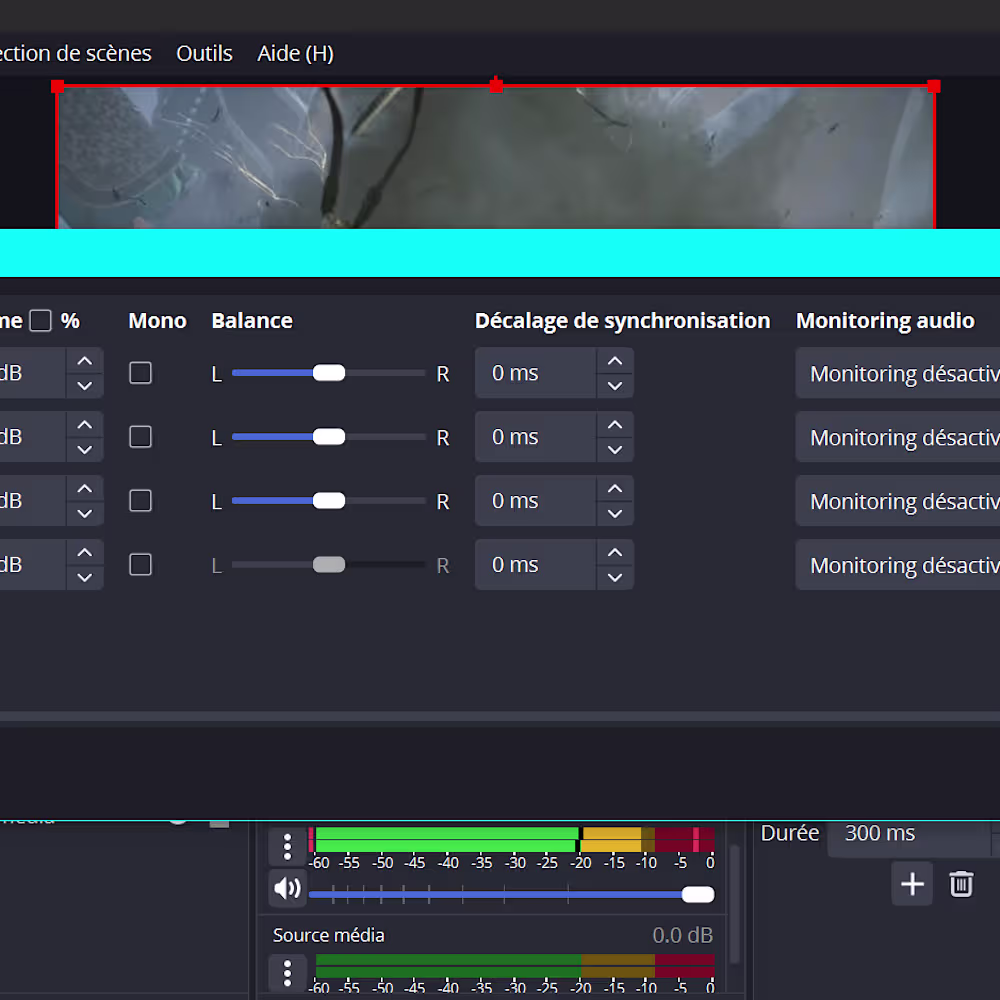Click the top-right red resize handle of the preview
This screenshot has height=1000, width=1000.
[x=934, y=86]
